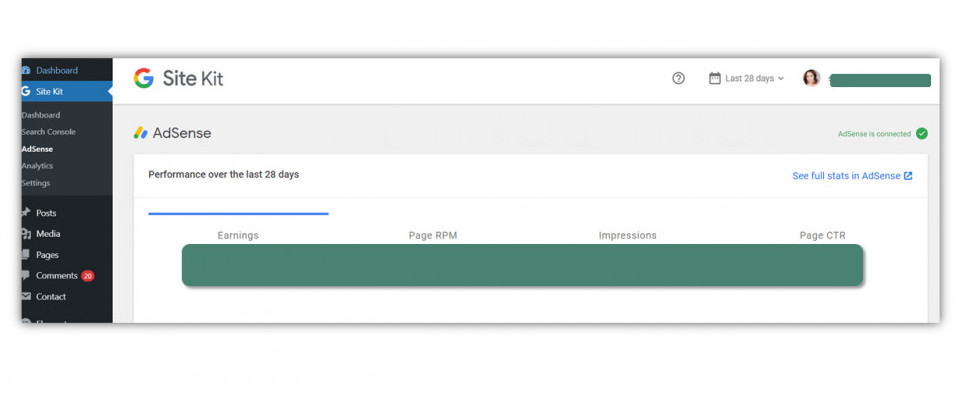Click the Contact envelope icon
The width and height of the screenshot is (962, 400).
point(26,296)
